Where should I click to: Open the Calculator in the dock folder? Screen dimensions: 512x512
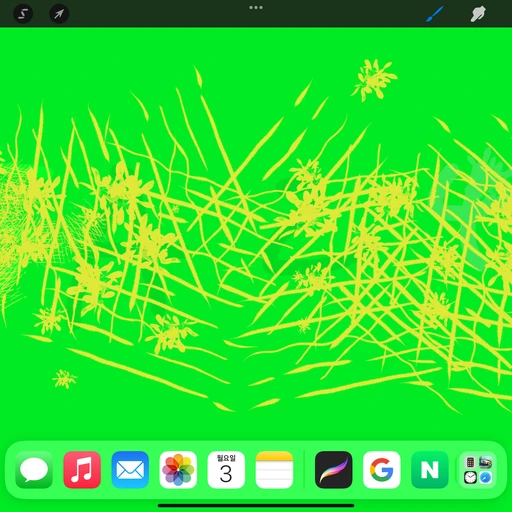pos(470,462)
